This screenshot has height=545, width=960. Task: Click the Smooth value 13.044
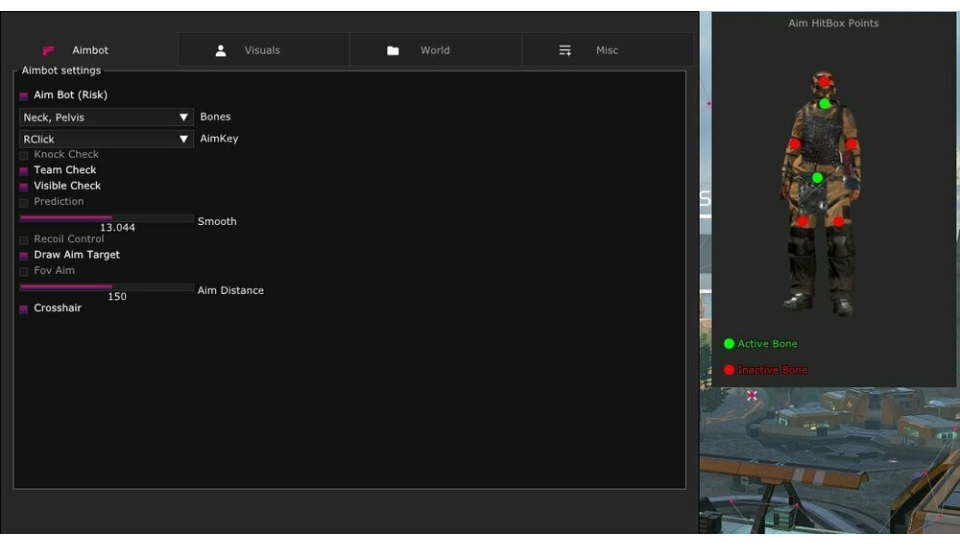coord(118,228)
